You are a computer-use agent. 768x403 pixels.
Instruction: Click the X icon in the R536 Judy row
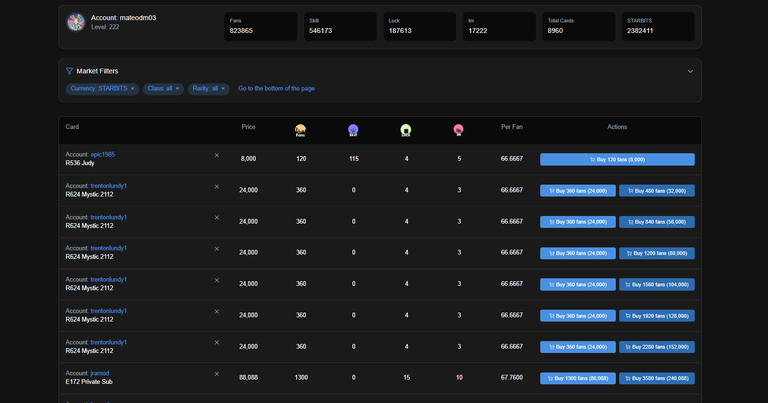(216, 155)
